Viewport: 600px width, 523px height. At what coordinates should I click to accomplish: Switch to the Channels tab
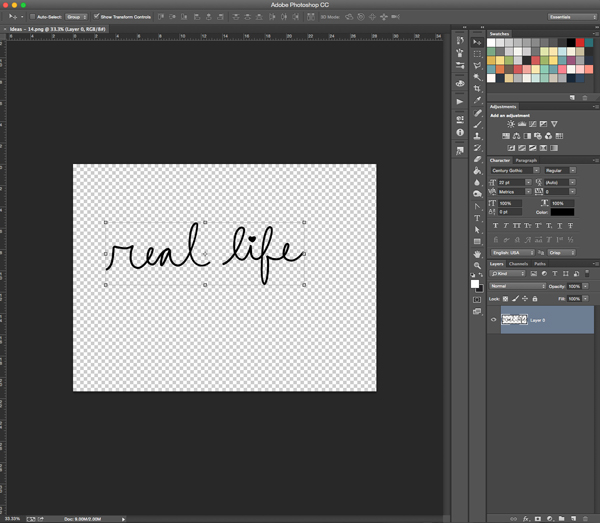pyautogui.click(x=518, y=264)
